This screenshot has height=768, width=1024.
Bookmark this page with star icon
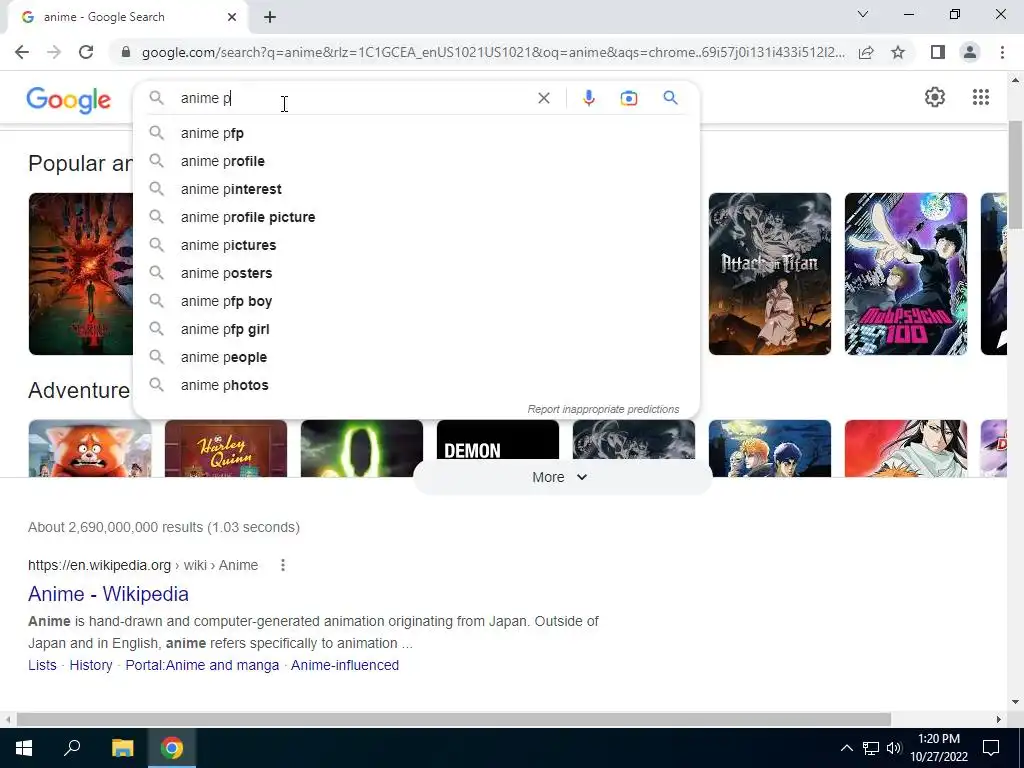pos(899,52)
